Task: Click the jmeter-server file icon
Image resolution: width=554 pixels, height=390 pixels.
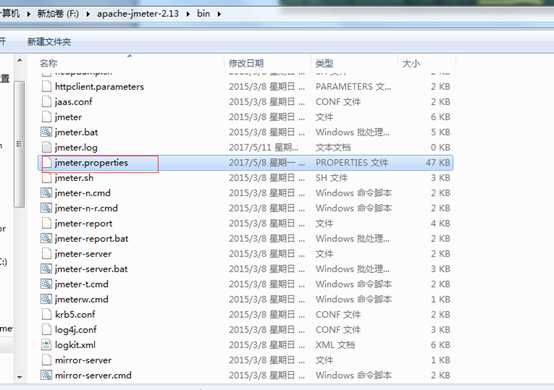Action: coord(46,254)
